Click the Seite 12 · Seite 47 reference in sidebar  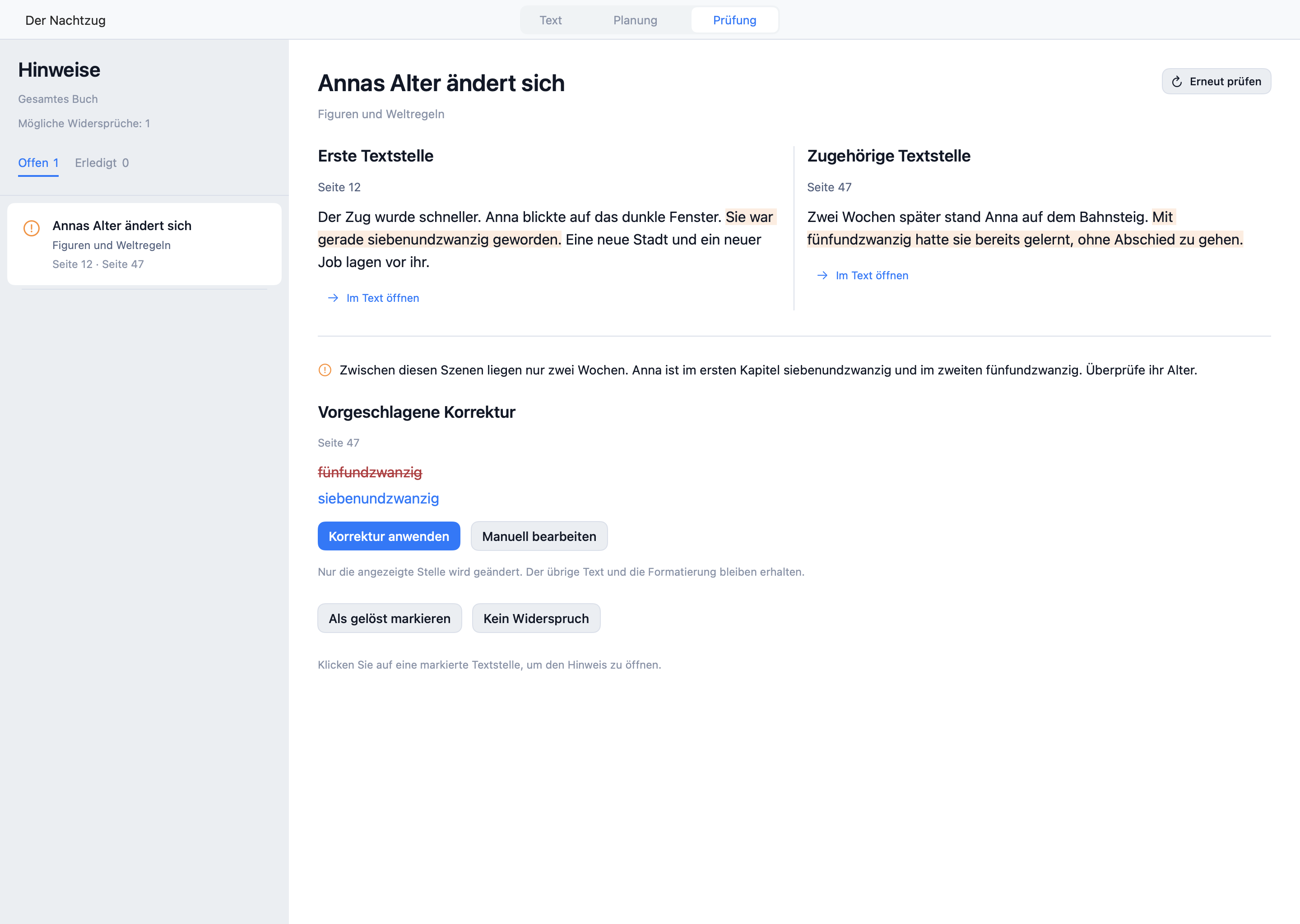pos(98,264)
